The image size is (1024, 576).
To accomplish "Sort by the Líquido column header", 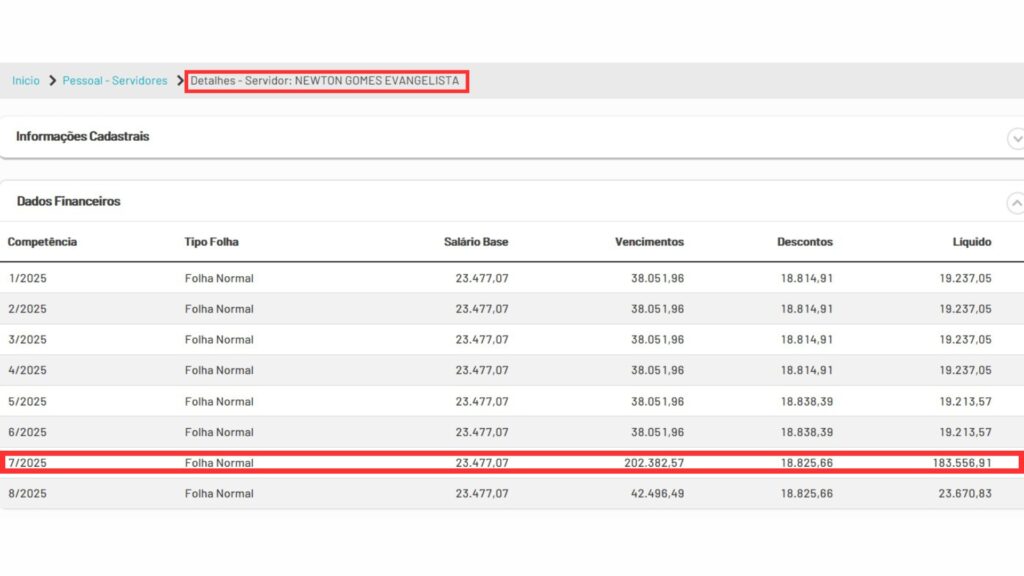I will point(971,242).
